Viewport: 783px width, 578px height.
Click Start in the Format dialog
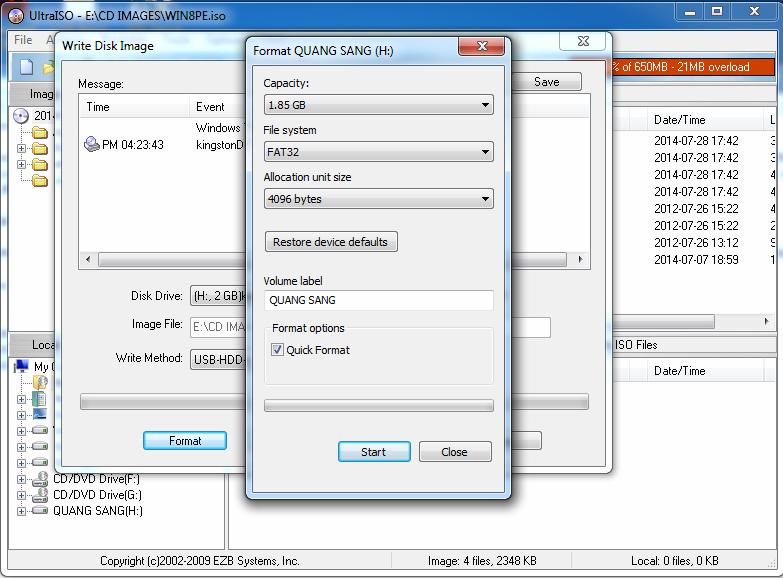[374, 452]
